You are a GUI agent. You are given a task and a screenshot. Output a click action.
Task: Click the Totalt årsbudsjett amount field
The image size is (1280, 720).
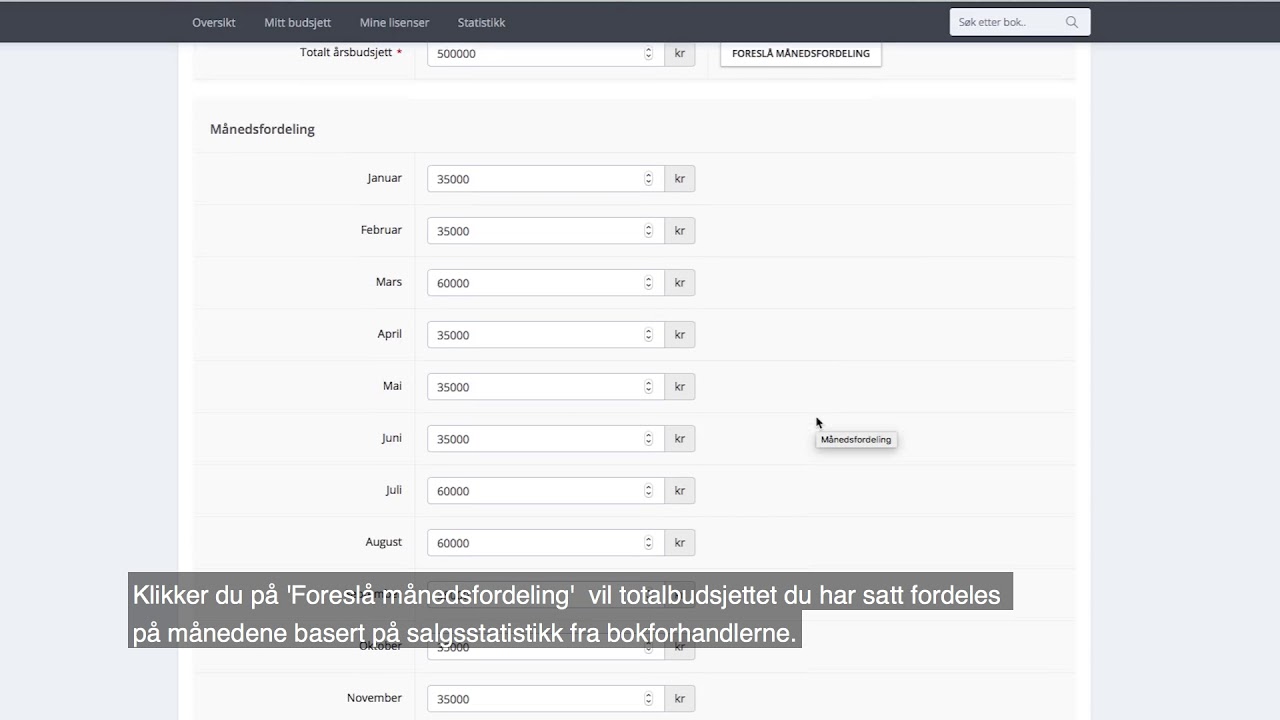click(x=546, y=53)
